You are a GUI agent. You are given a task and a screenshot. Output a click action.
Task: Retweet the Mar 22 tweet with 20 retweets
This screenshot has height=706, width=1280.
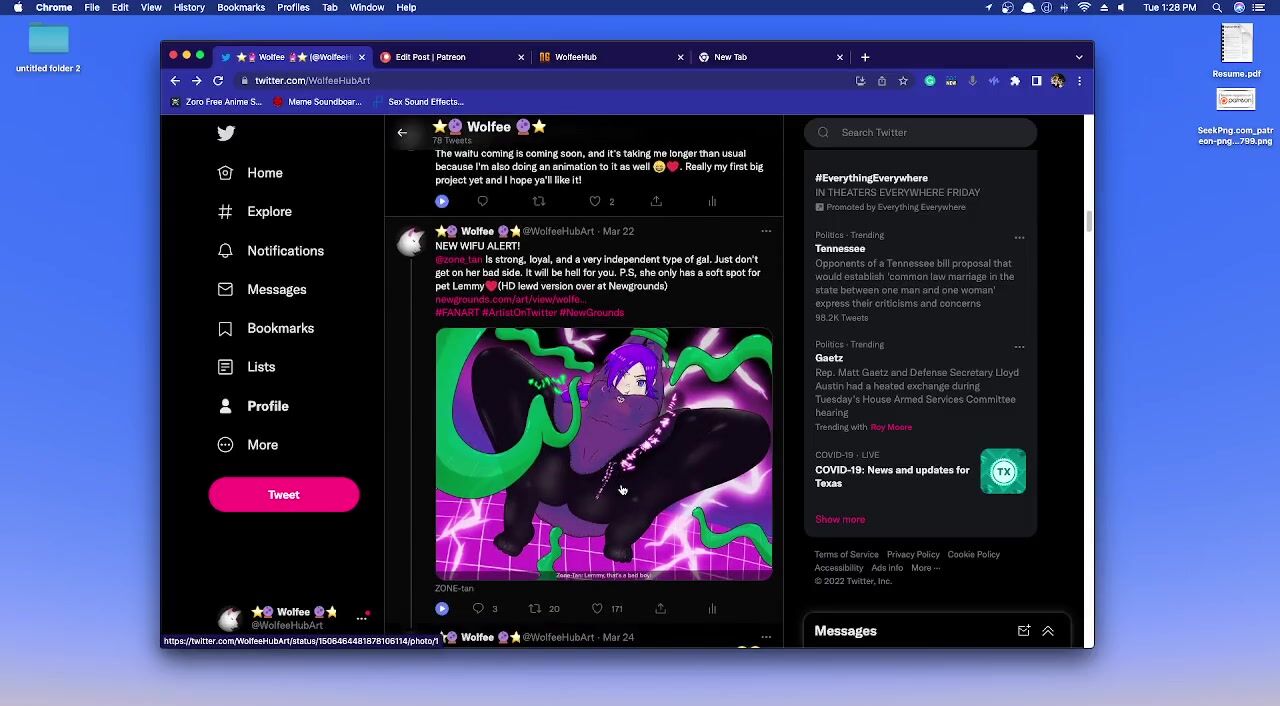(535, 609)
